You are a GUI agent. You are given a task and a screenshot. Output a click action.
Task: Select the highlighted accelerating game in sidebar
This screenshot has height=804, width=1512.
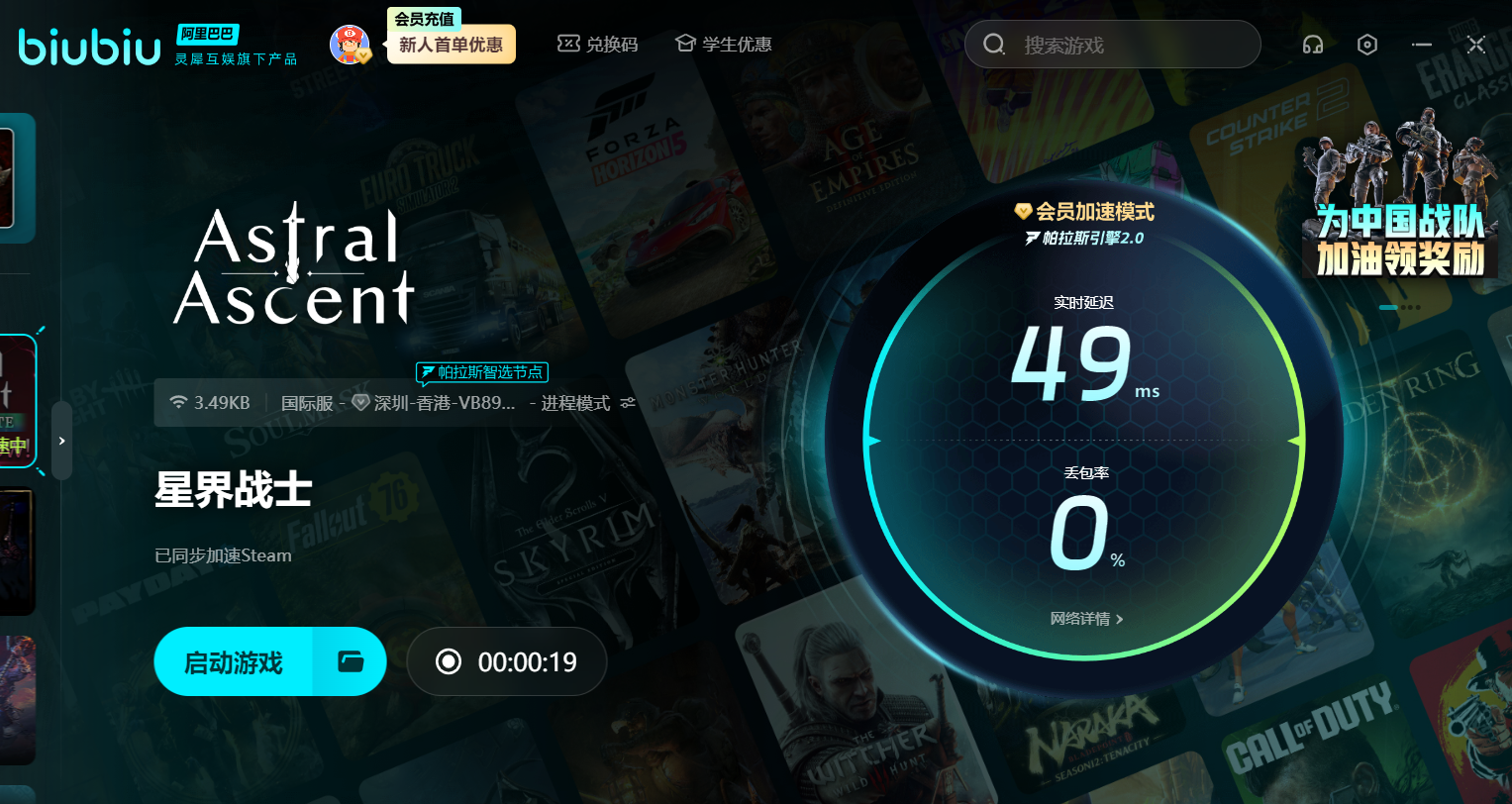(18, 401)
